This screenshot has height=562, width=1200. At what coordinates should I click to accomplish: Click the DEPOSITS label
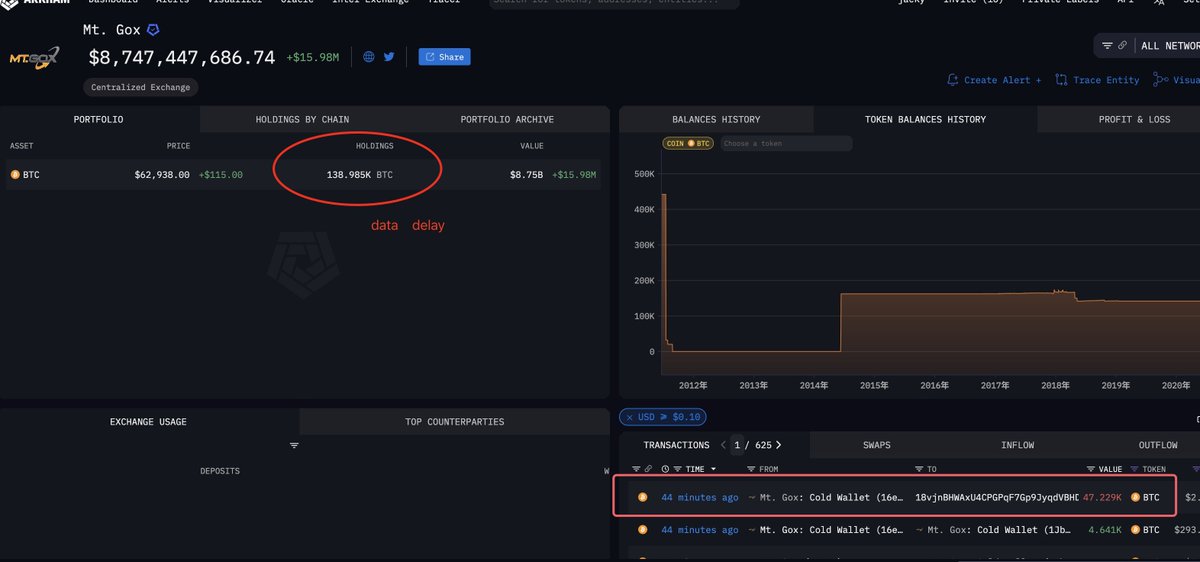[220, 471]
